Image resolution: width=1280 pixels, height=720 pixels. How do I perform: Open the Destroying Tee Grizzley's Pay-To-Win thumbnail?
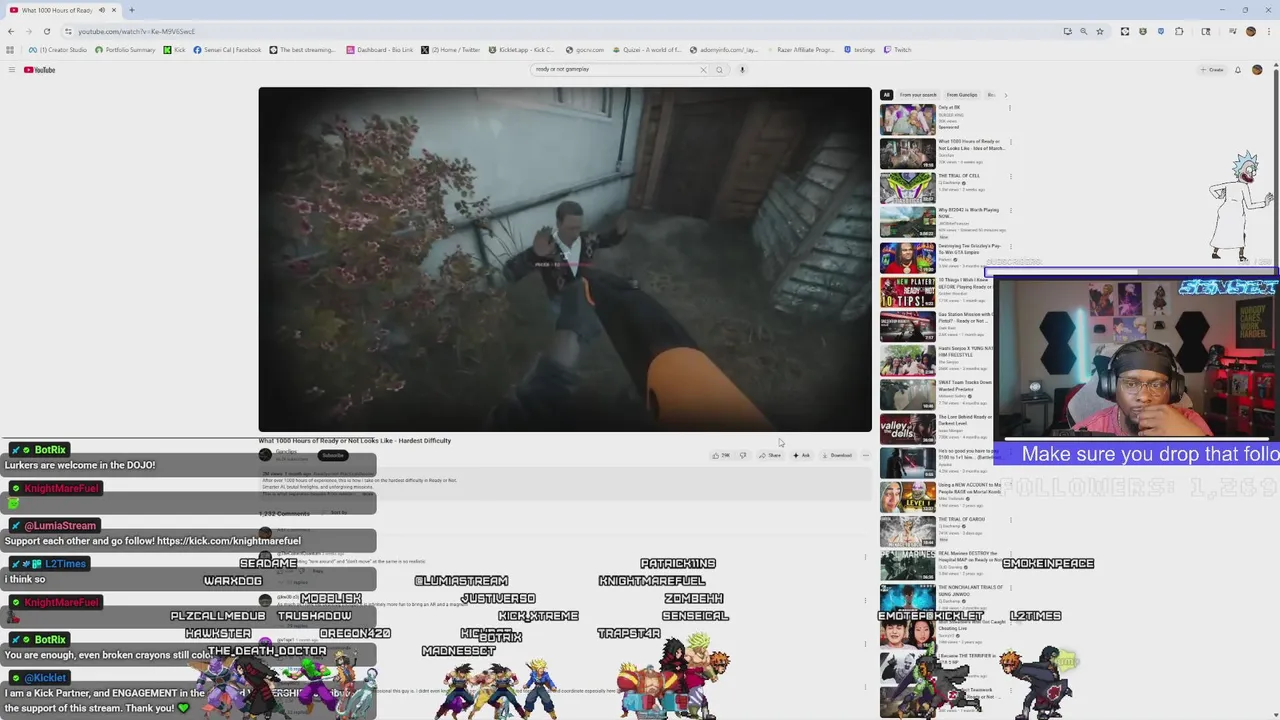tap(907, 256)
